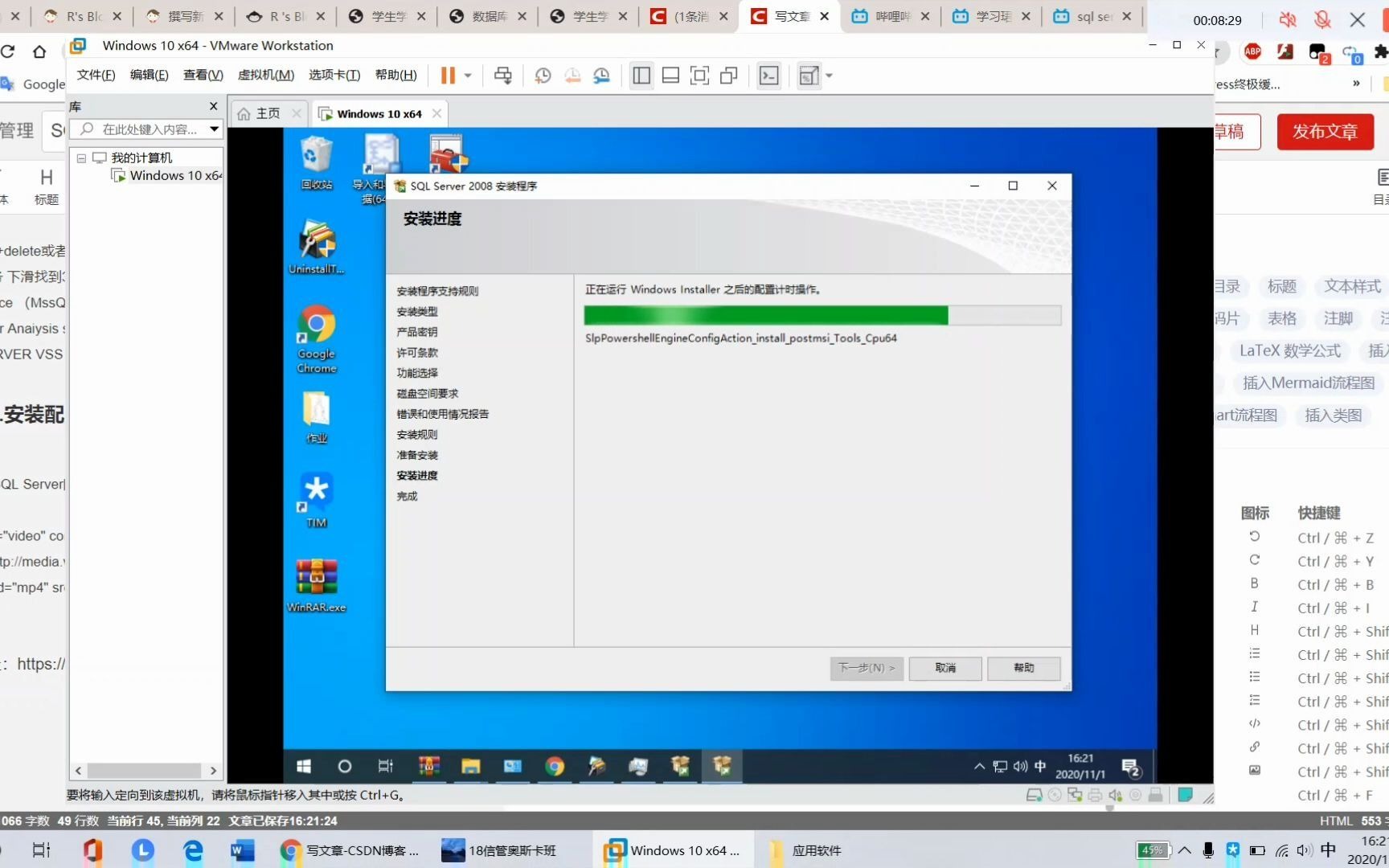Switch to Unity mode icon
The height and width of the screenshot is (868, 1389).
coord(729,76)
